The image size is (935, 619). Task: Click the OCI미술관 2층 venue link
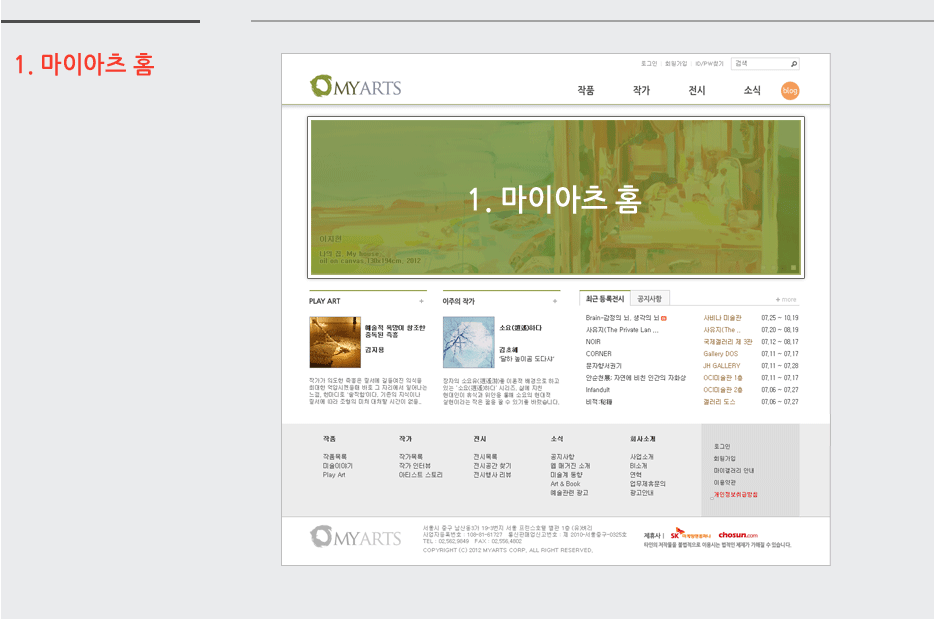tap(723, 389)
